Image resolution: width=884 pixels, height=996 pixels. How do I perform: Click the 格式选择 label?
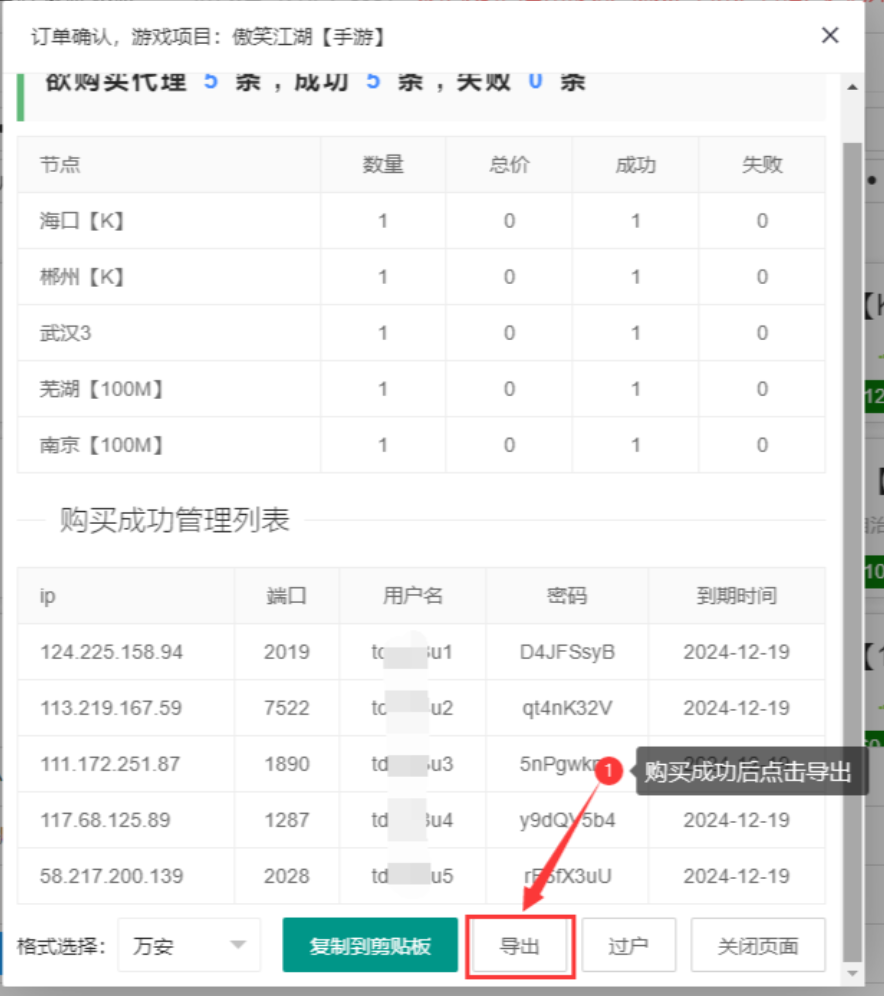(61, 946)
